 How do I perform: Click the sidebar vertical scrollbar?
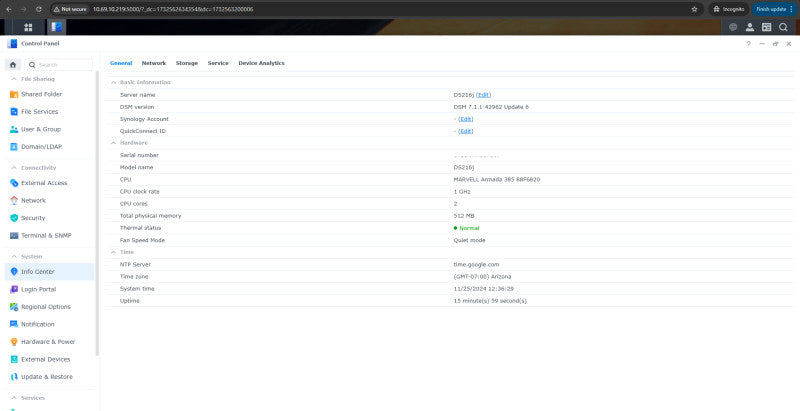pyautogui.click(x=97, y=214)
